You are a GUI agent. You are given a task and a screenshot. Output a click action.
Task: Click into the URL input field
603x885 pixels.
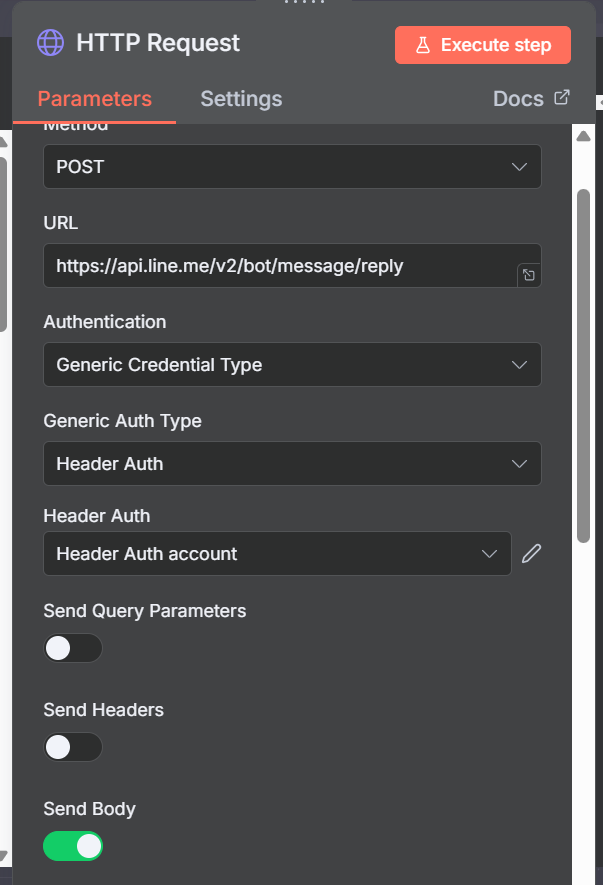point(280,266)
